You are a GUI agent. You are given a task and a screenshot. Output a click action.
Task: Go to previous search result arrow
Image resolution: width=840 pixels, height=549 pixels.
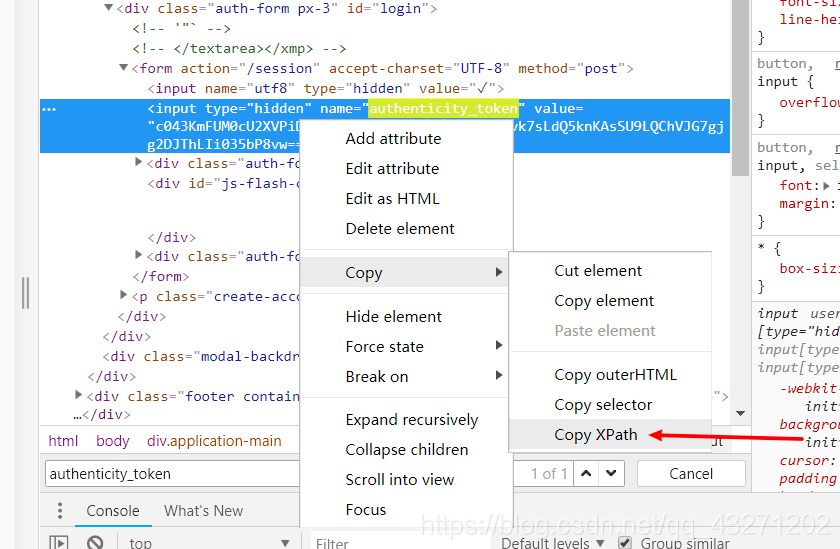pyautogui.click(x=586, y=473)
